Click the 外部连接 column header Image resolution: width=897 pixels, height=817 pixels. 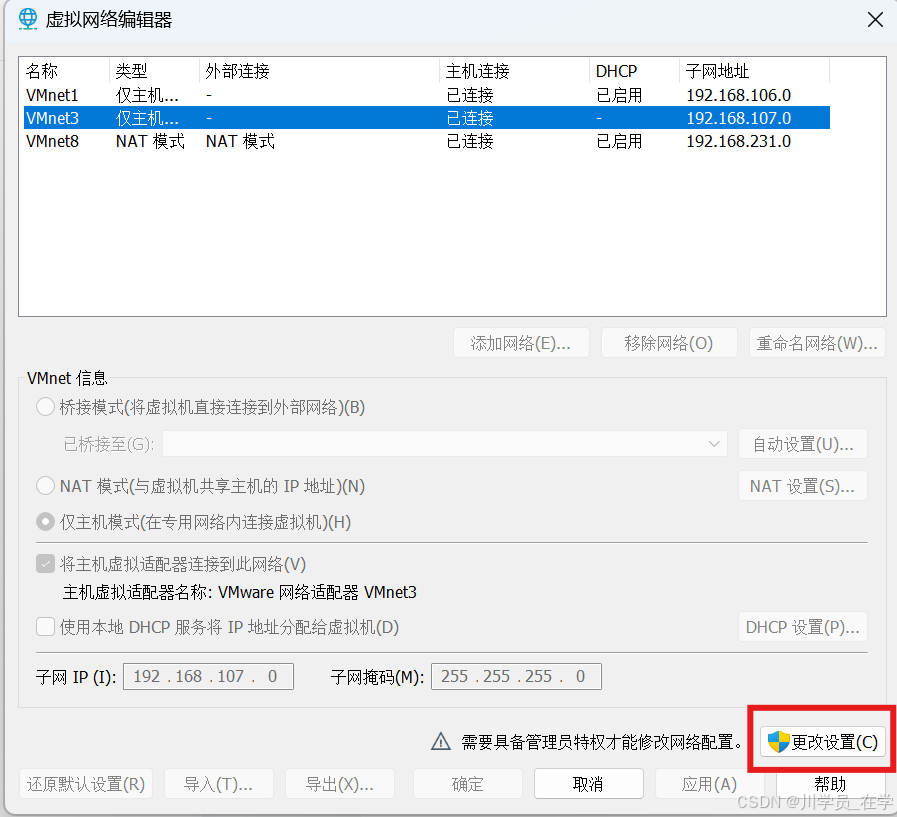[319, 71]
